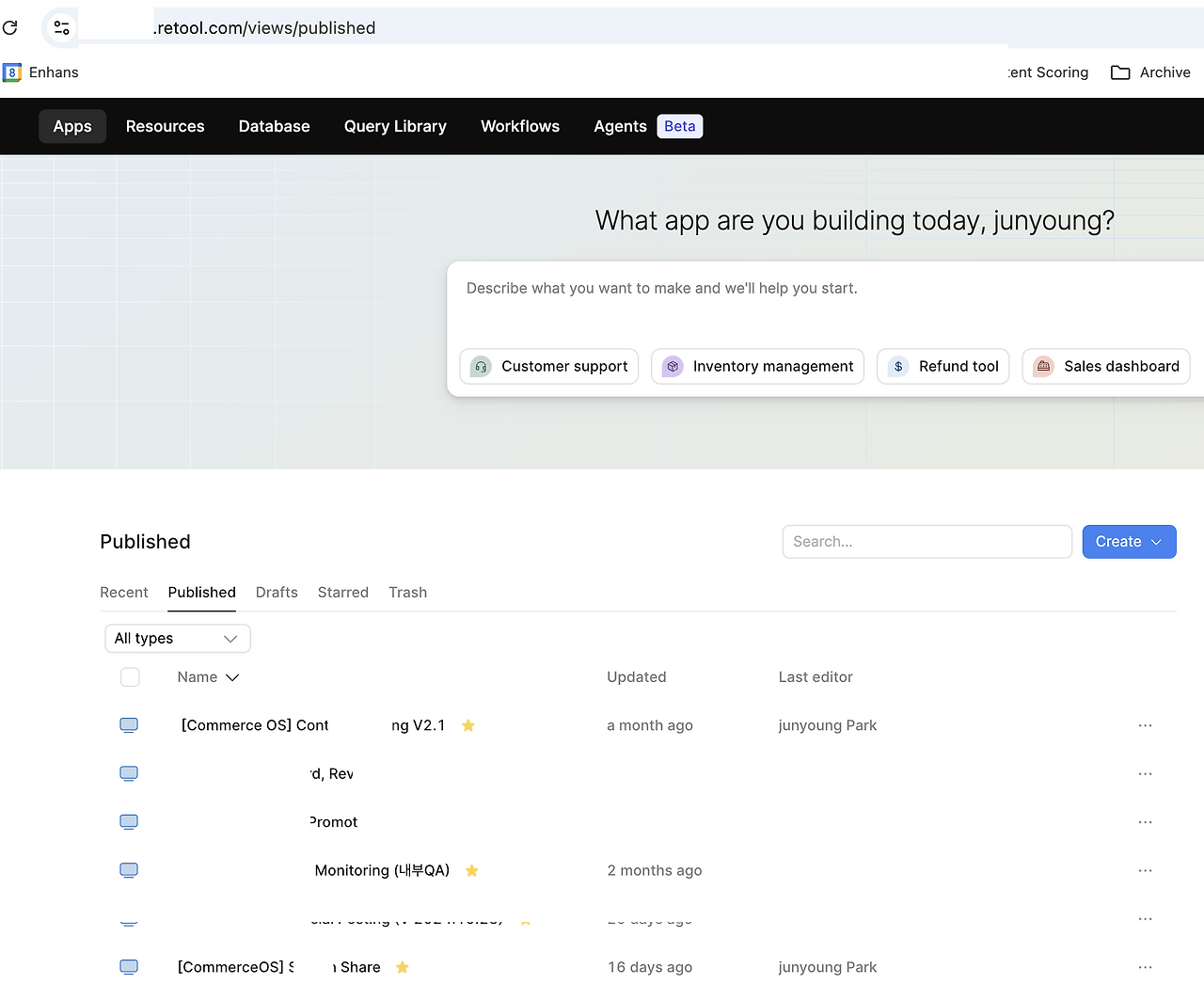1204x1000 pixels.
Task: Click app icon for Commerce OS V2.1 row
Action: point(129,725)
